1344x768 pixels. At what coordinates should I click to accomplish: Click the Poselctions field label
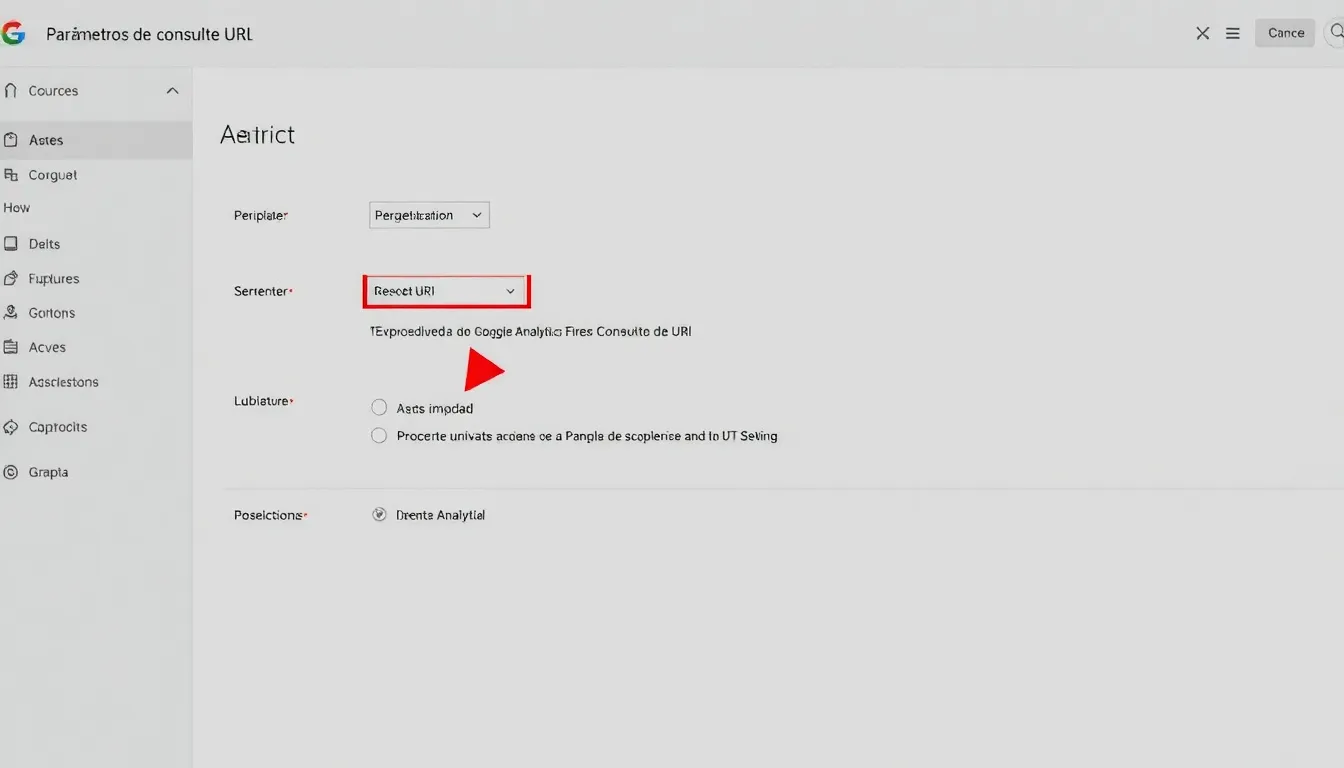pyautogui.click(x=270, y=515)
